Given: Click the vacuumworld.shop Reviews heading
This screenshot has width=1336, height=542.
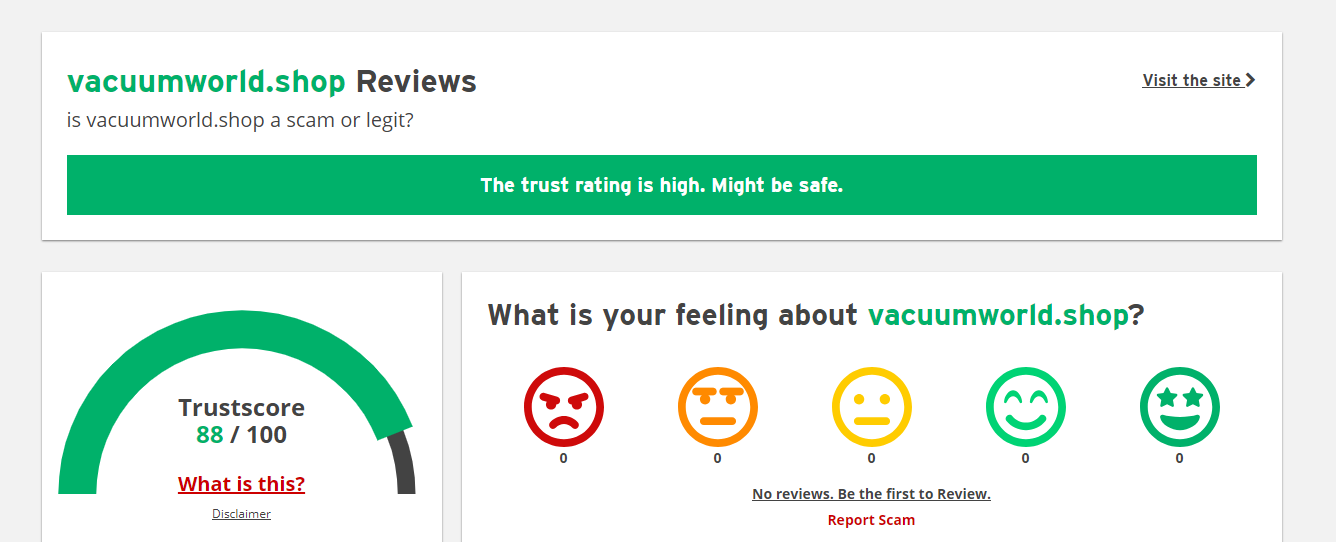Looking at the screenshot, I should pyautogui.click(x=272, y=82).
